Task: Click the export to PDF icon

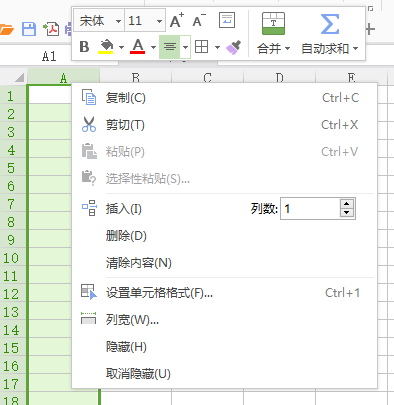Action: tap(51, 29)
